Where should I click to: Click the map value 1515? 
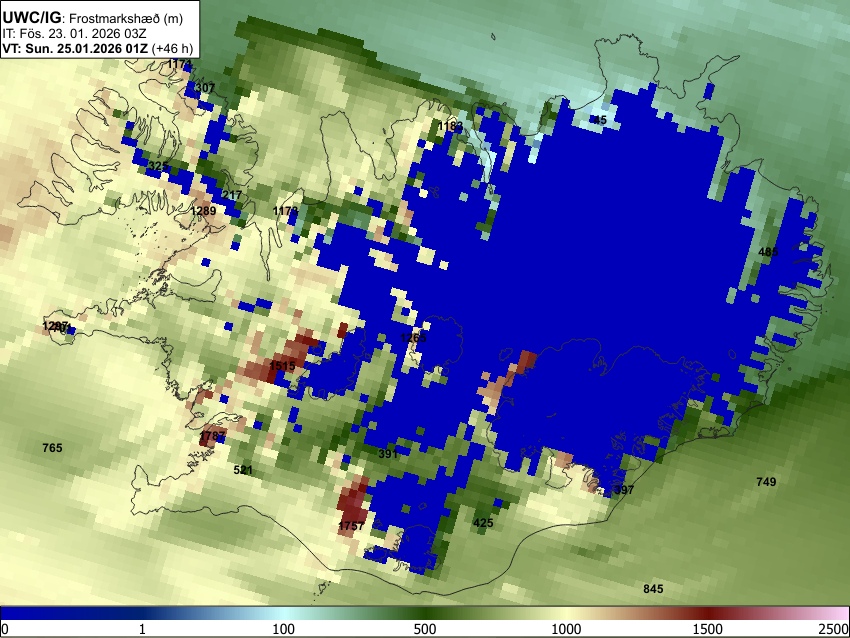click(282, 366)
